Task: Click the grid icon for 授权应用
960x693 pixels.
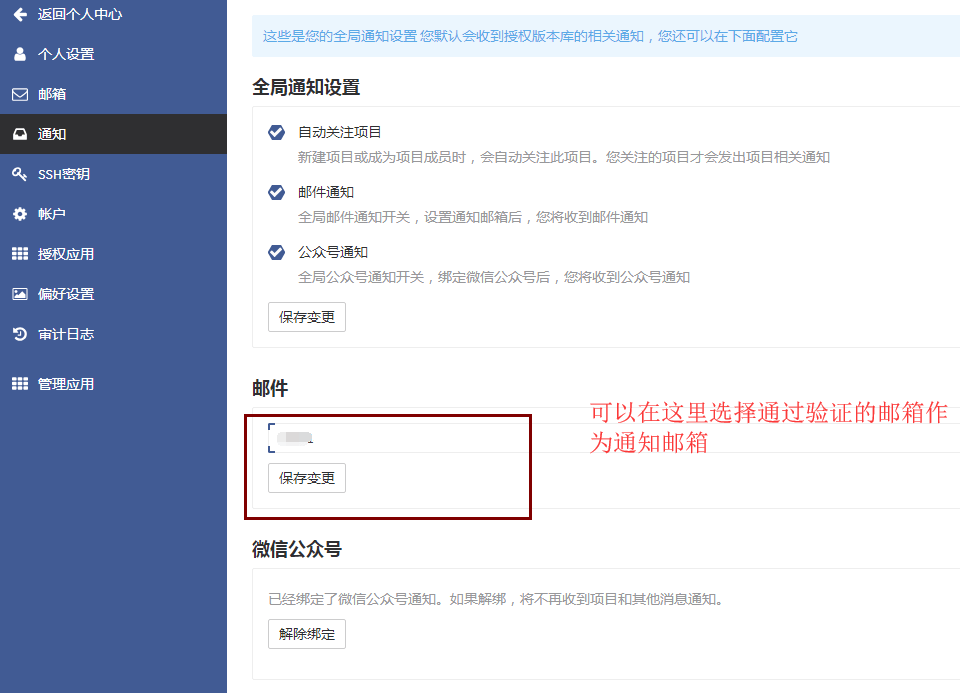Action: coord(20,254)
